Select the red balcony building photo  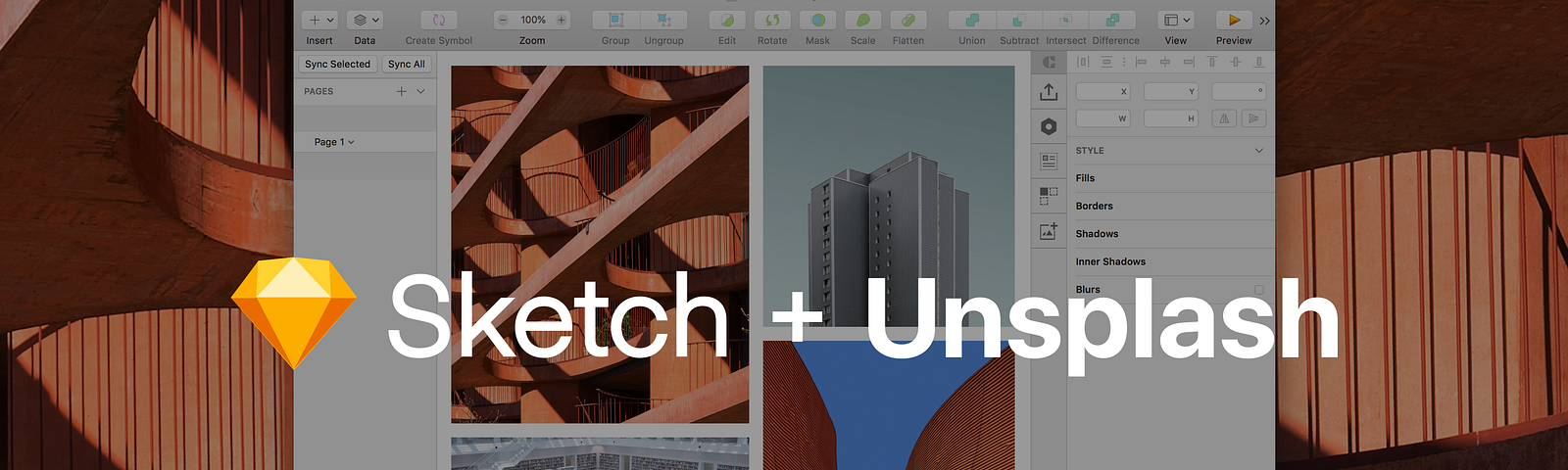(600, 245)
